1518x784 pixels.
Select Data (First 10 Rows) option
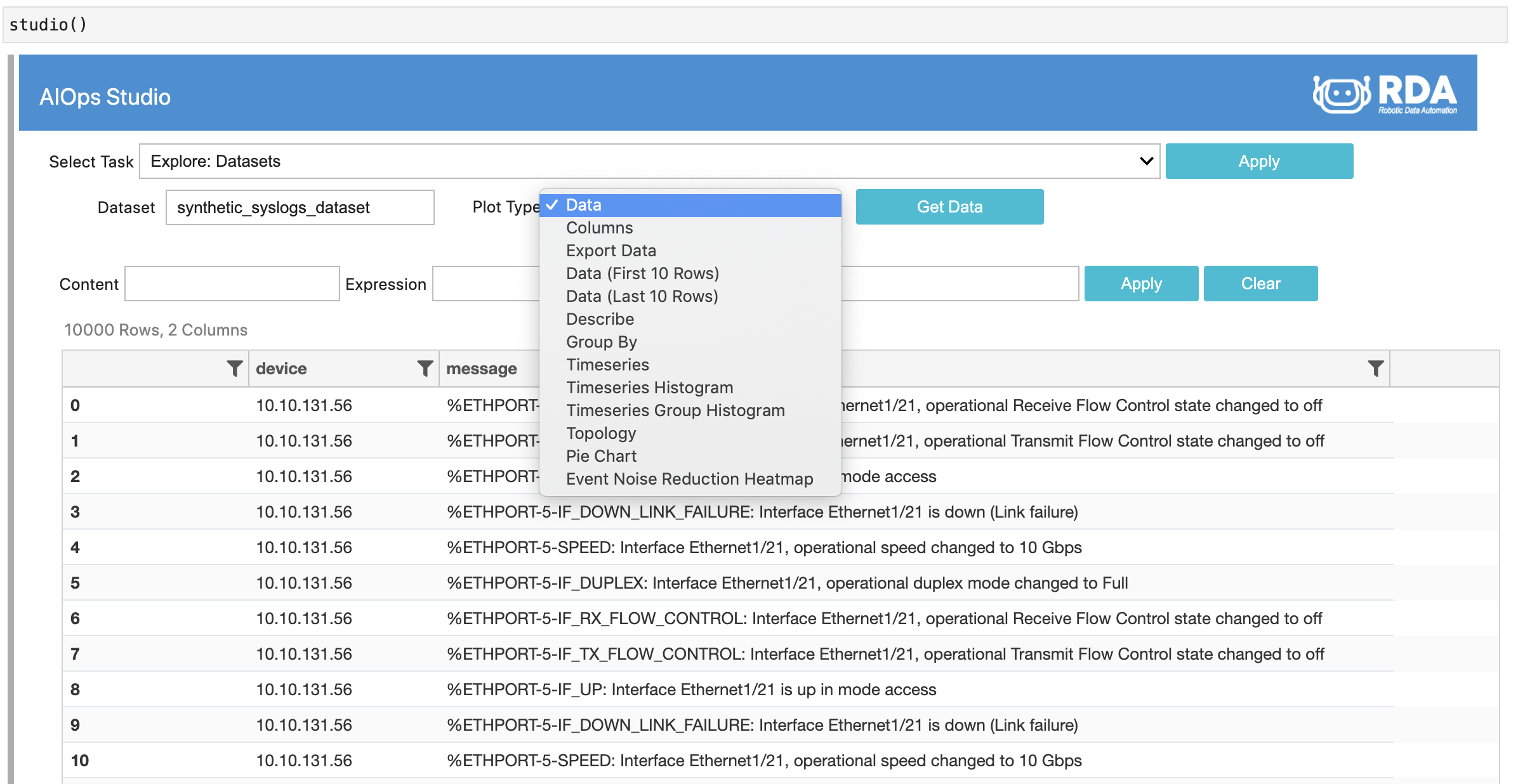[x=642, y=273]
